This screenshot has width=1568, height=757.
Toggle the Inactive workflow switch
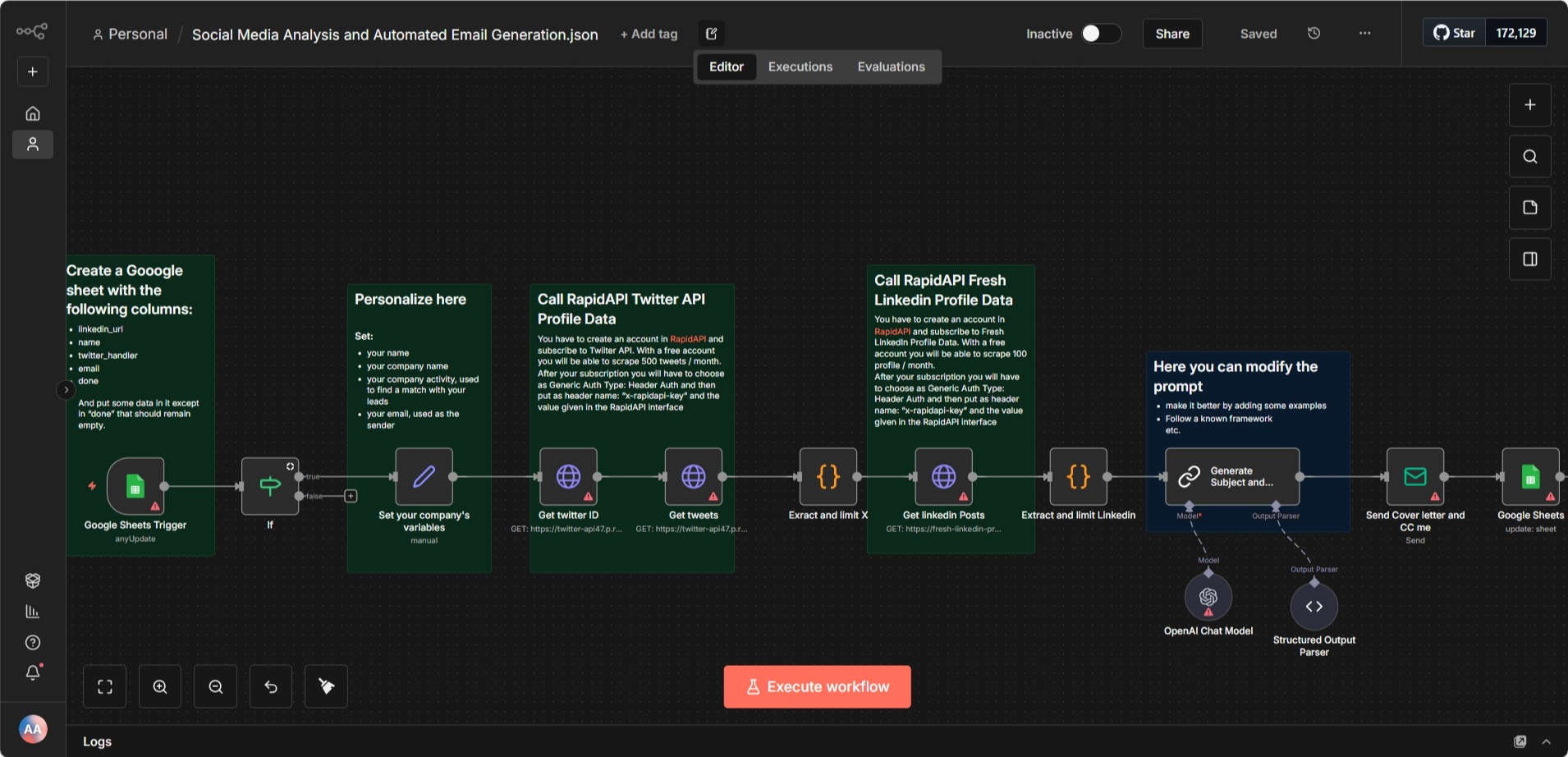pyautogui.click(x=1101, y=34)
